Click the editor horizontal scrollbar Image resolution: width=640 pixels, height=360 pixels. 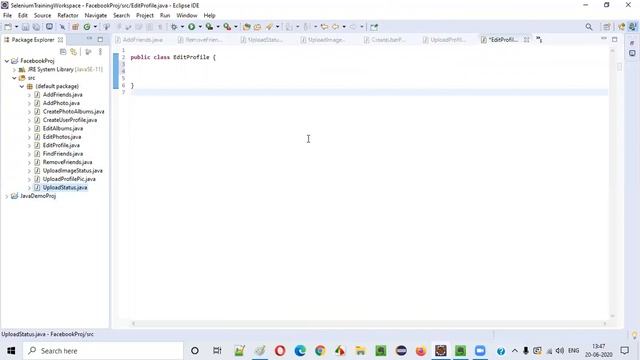[x=369, y=324]
